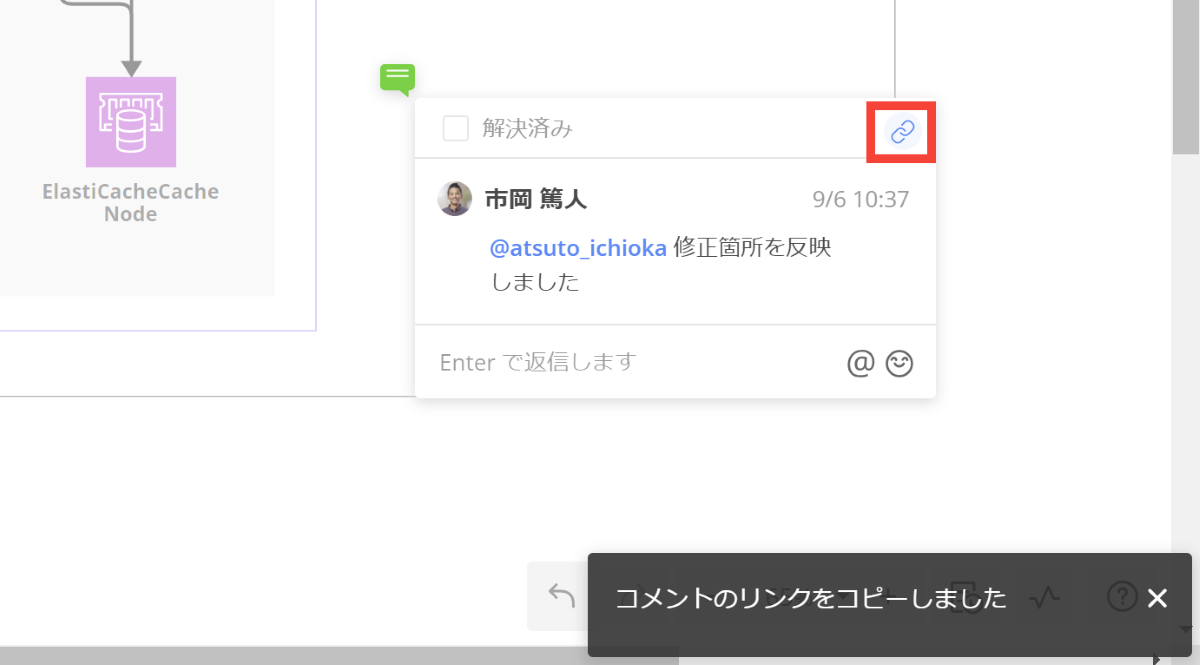Click 市岡 篤人's profile avatar
The height and width of the screenshot is (665, 1200).
[455, 199]
